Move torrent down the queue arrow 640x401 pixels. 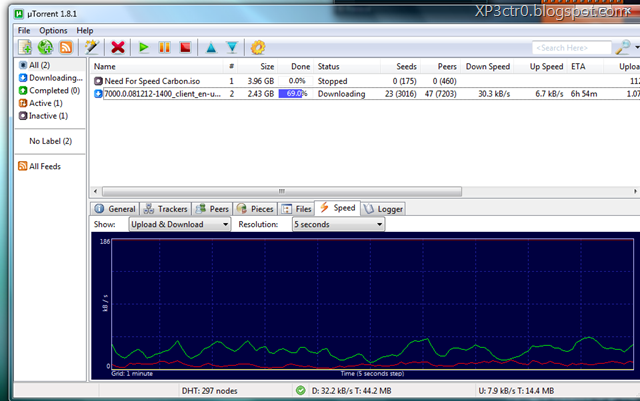click(x=232, y=48)
